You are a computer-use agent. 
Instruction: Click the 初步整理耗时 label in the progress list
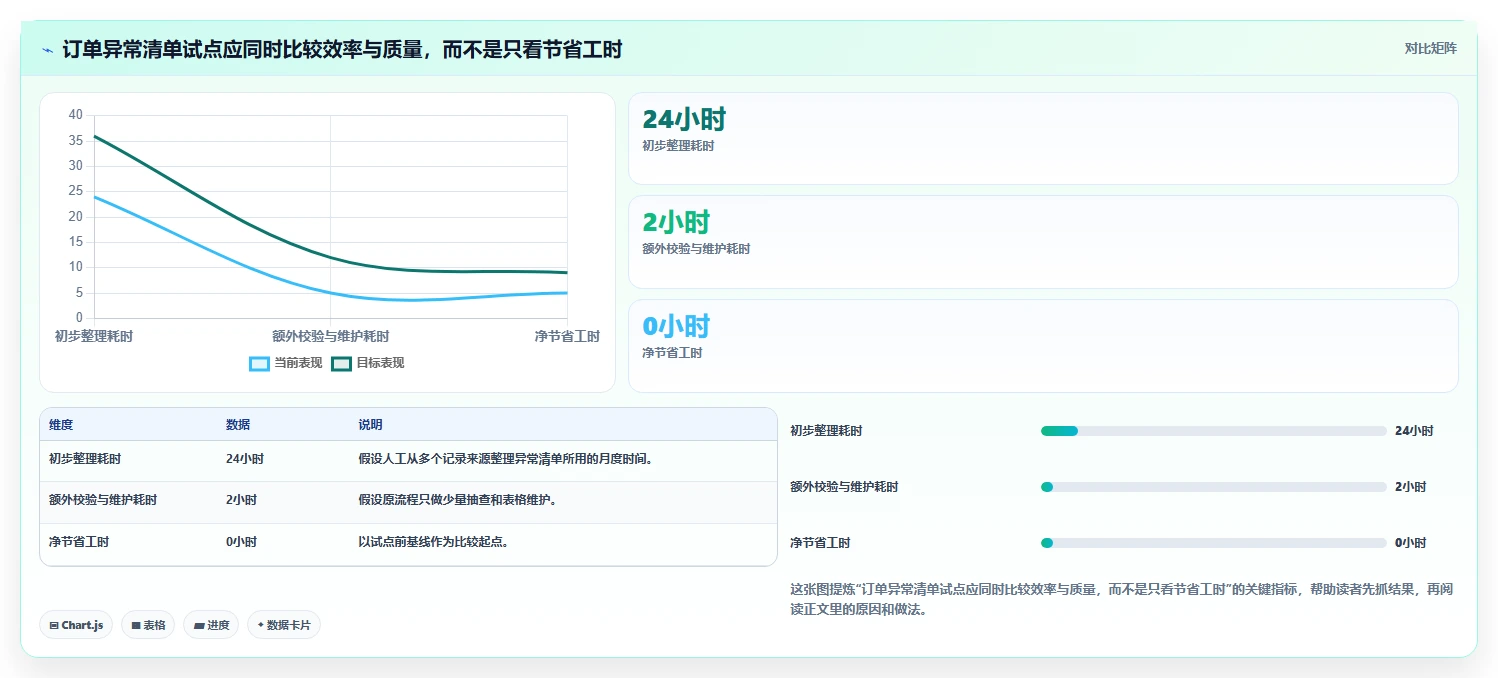click(x=826, y=431)
